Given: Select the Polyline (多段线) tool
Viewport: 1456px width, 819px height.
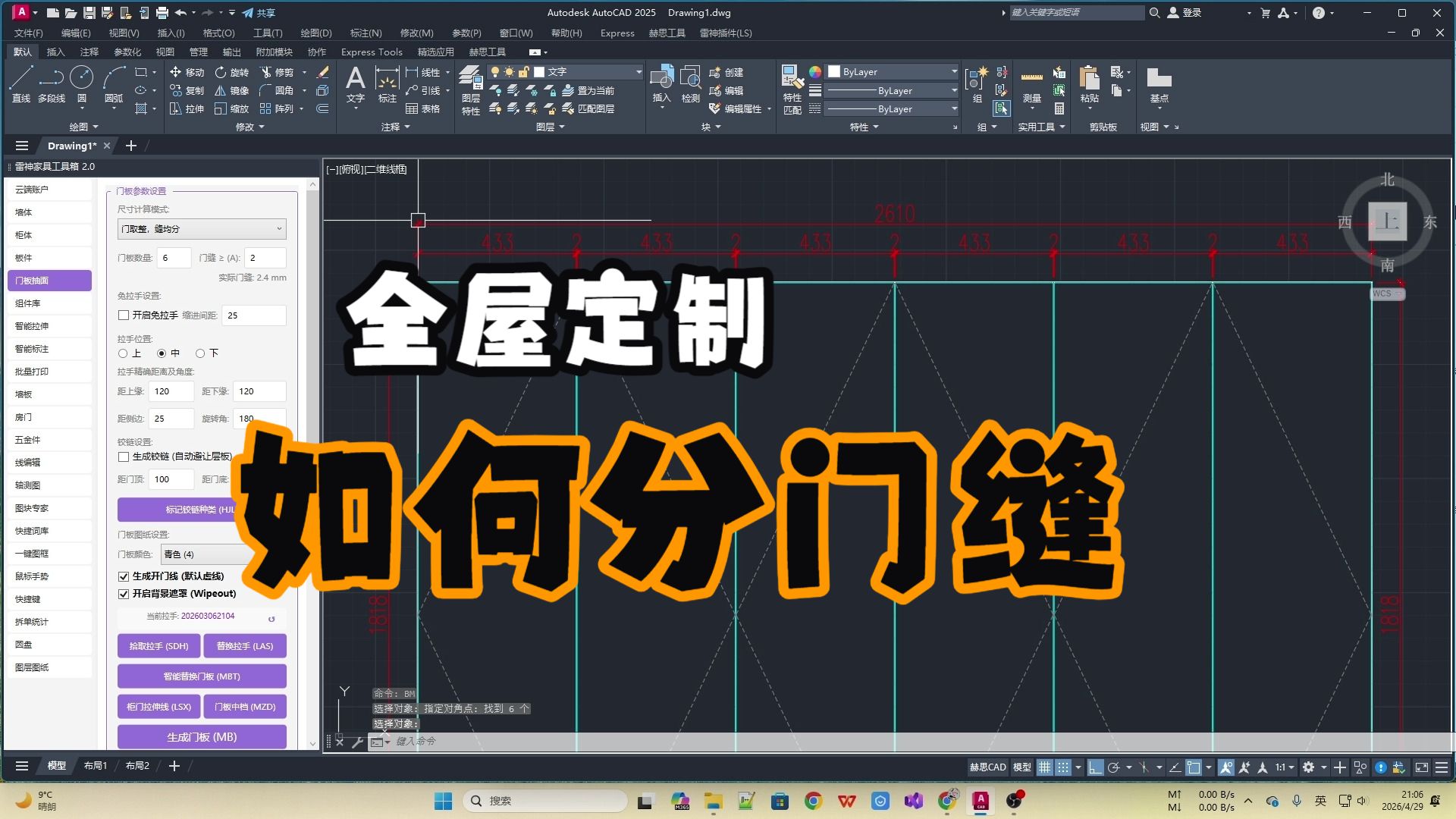Looking at the screenshot, I should pos(52,84).
